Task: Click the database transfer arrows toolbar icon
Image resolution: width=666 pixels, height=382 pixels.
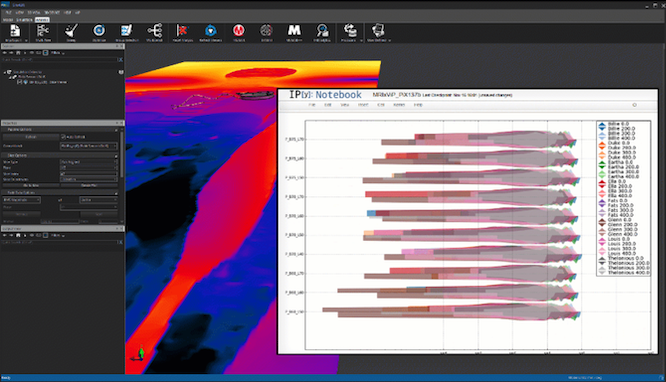Action: point(350,31)
